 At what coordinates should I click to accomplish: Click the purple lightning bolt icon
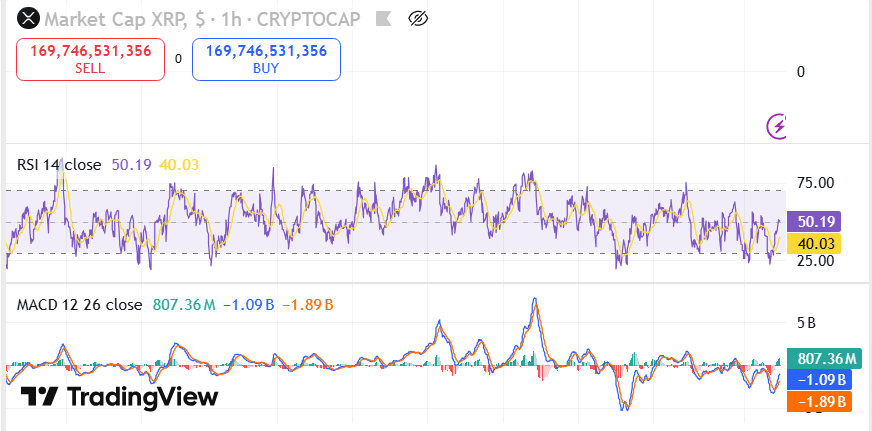pyautogui.click(x=776, y=126)
